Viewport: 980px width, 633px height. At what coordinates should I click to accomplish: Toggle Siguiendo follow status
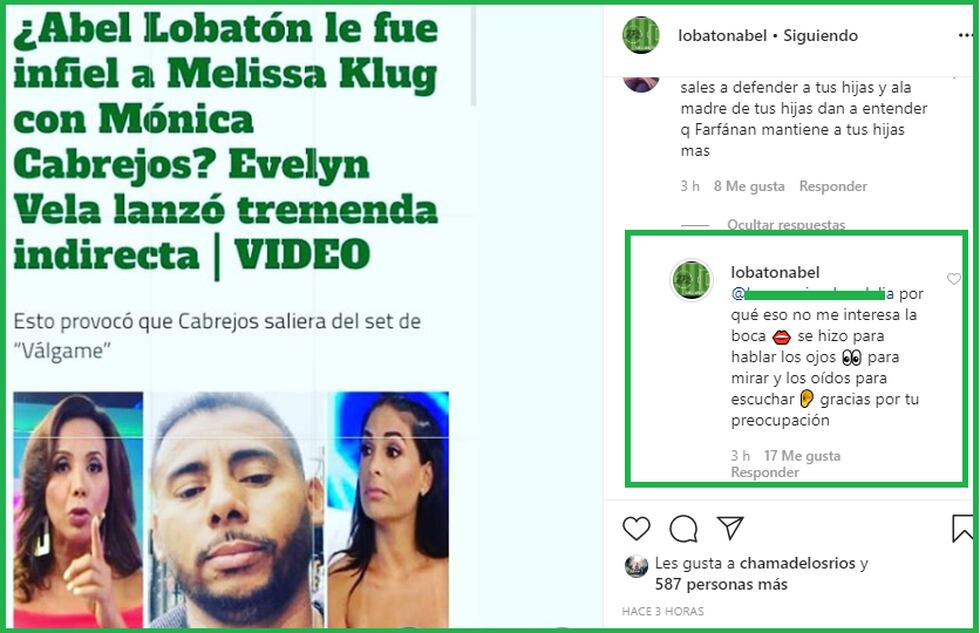[820, 36]
